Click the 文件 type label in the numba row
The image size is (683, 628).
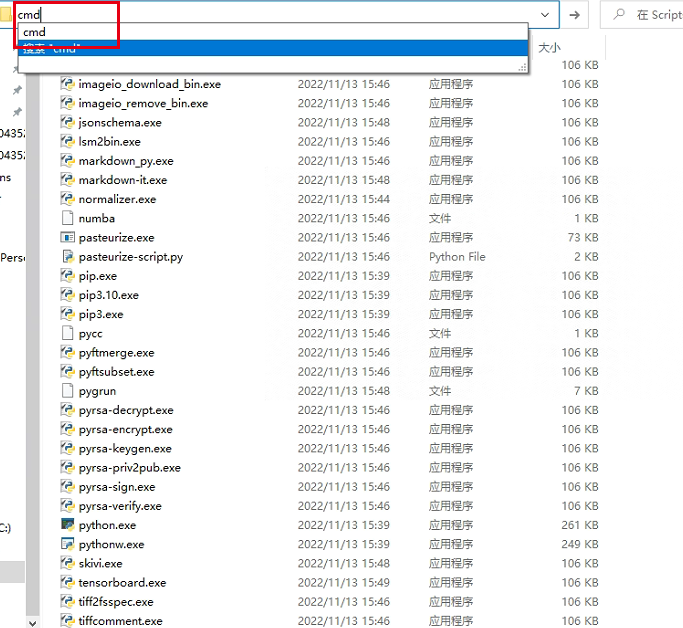tap(440, 218)
